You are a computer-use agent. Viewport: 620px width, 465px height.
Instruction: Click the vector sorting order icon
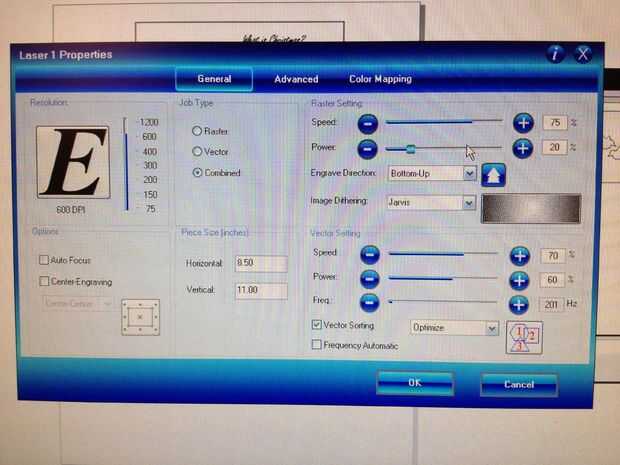(x=524, y=337)
